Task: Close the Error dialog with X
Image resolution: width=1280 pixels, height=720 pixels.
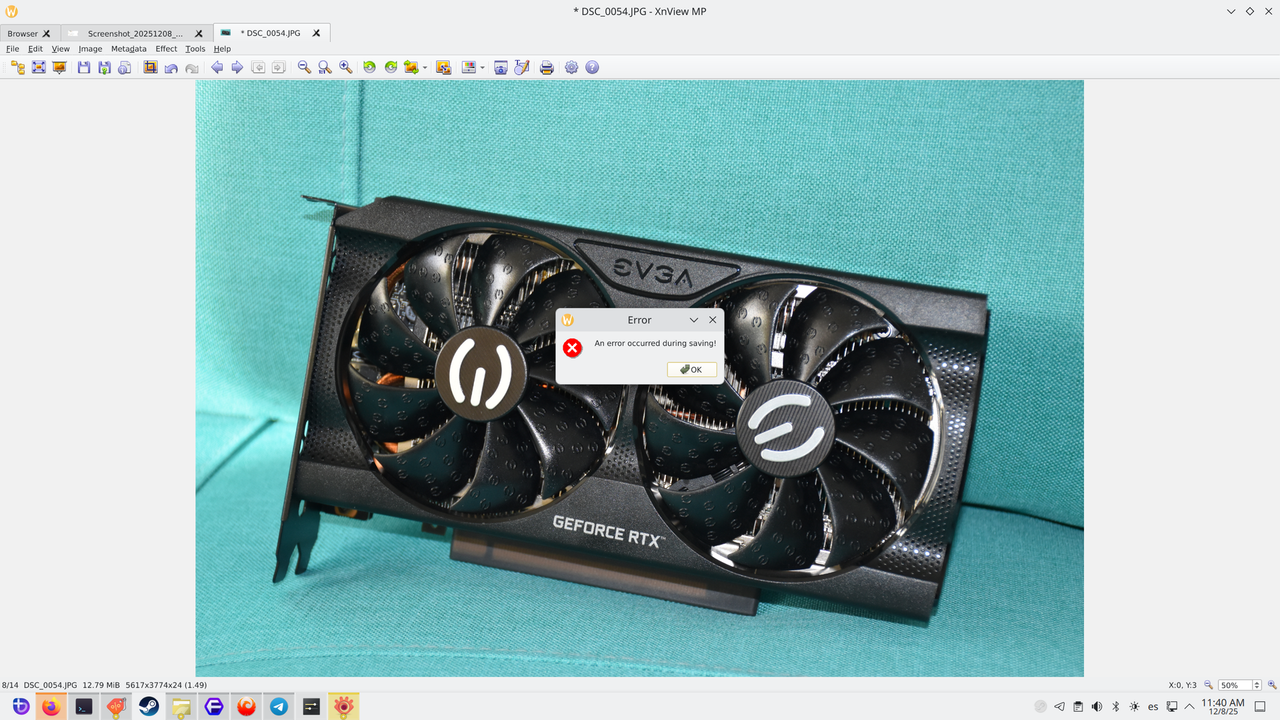Action: (712, 320)
